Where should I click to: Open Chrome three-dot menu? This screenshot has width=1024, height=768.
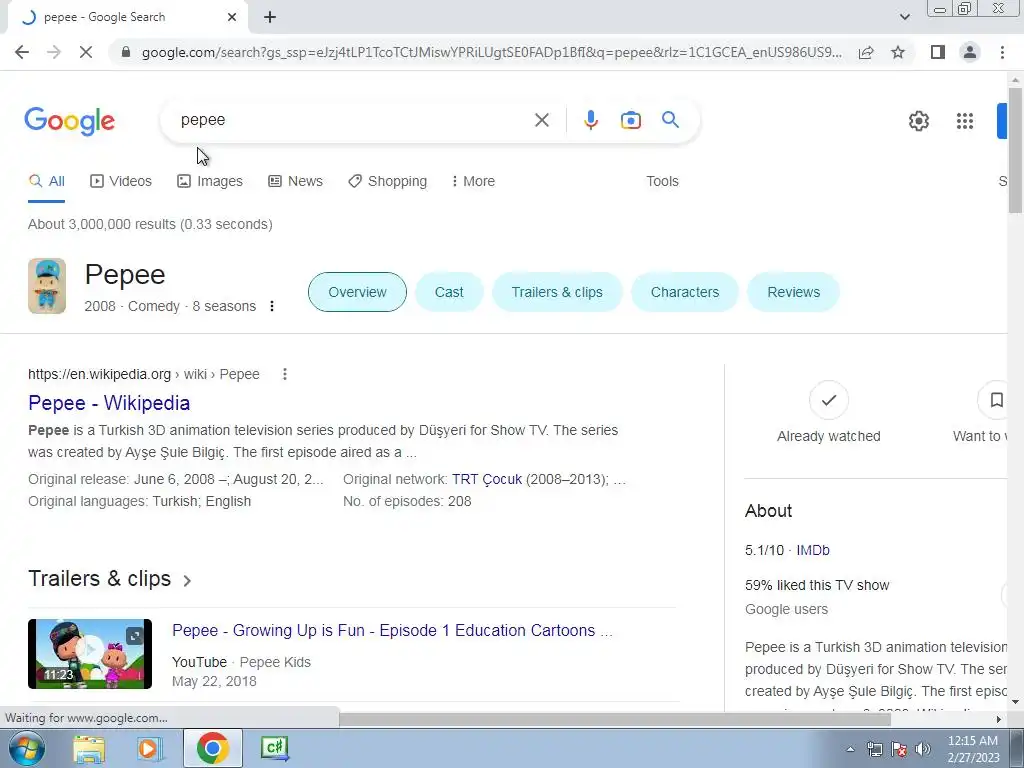tap(1002, 52)
